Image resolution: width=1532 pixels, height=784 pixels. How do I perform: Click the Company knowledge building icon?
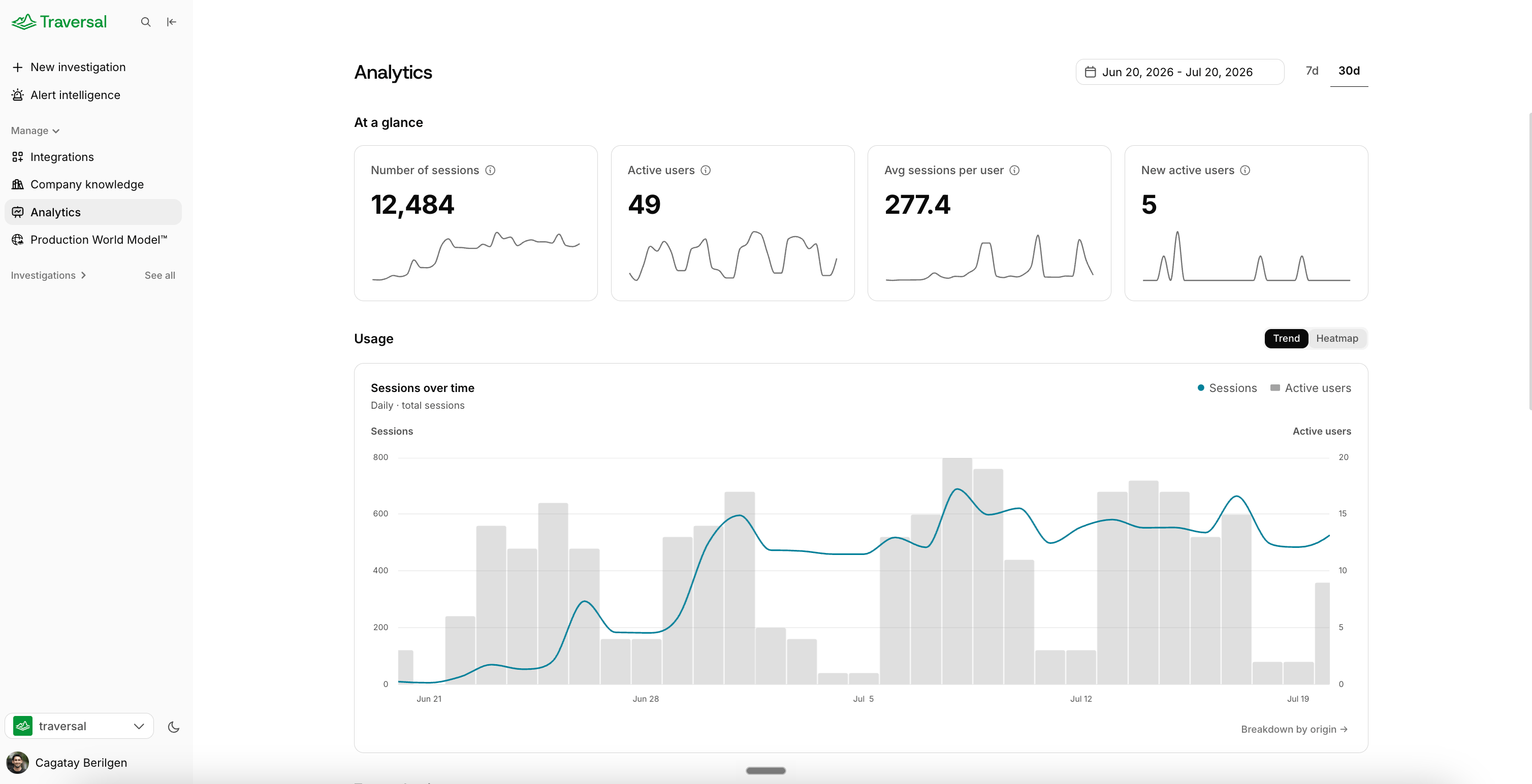18,184
